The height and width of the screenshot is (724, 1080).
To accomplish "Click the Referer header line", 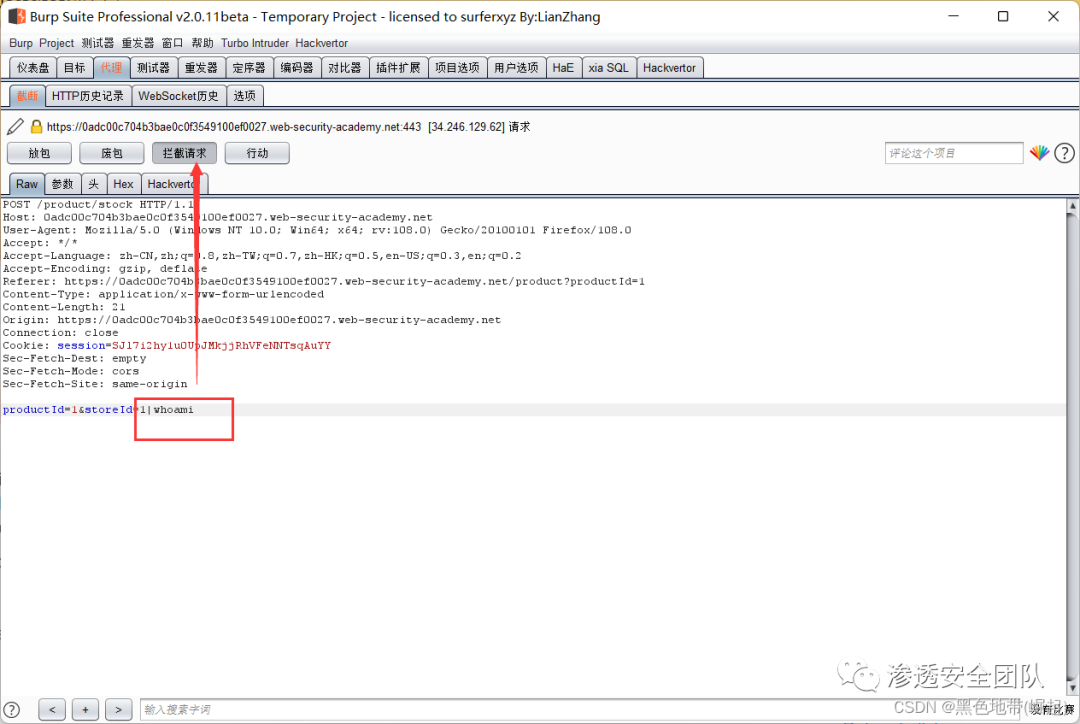I will click(x=324, y=281).
